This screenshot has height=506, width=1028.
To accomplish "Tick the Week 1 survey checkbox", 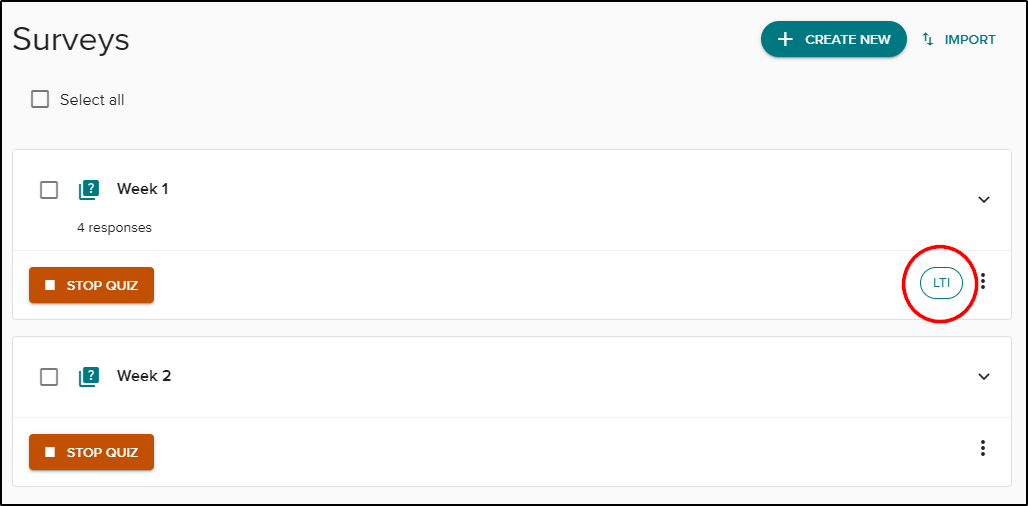I will 49,190.
